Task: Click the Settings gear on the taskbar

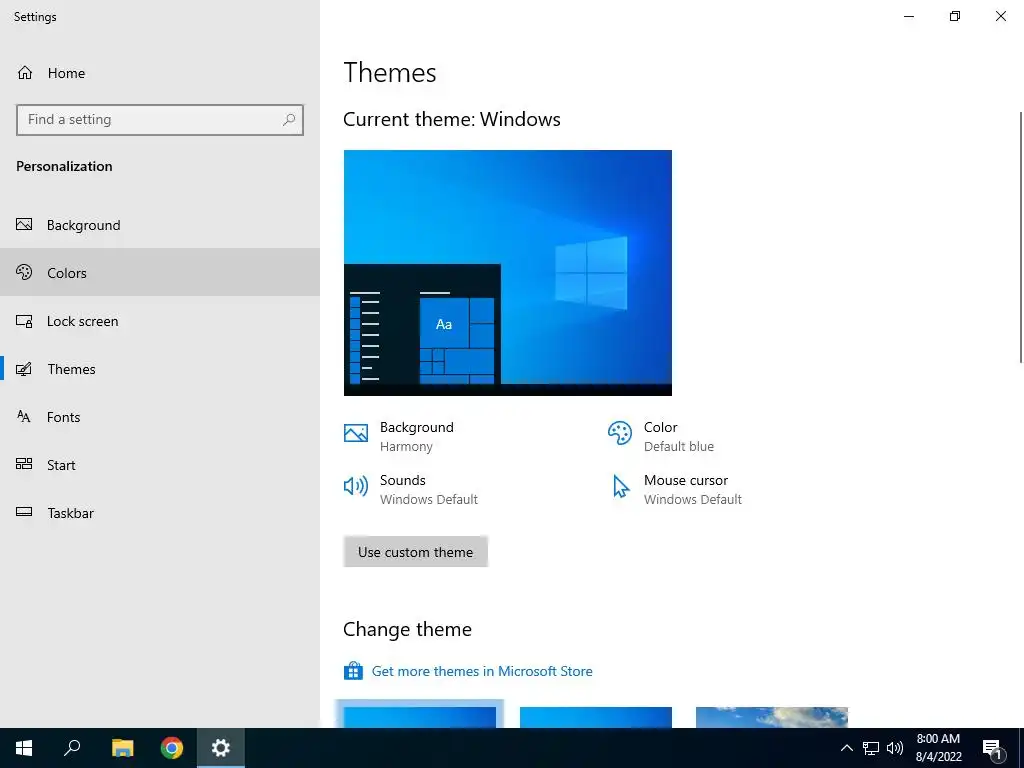Action: tap(221, 748)
